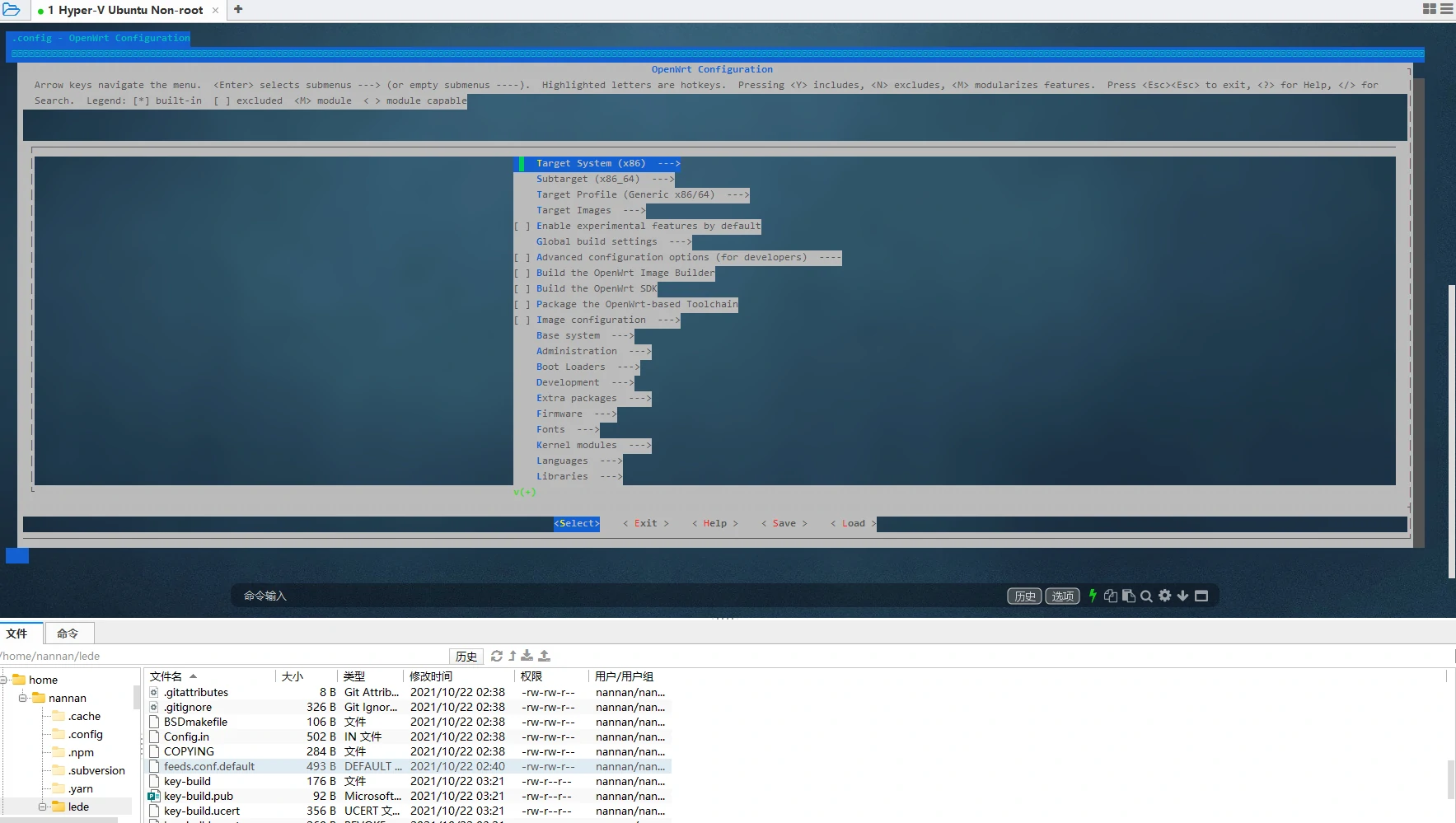Viewport: 1456px width, 823px height.
Task: Click the 命令输入 command input field
Action: [618, 596]
